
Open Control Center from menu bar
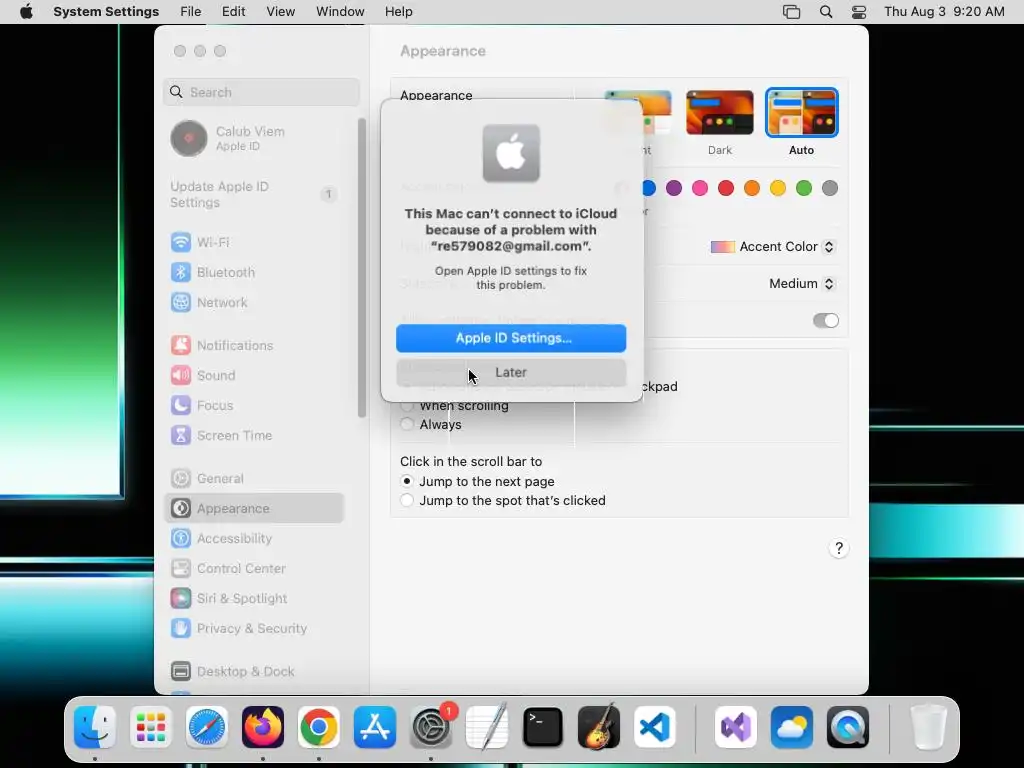coord(859,12)
